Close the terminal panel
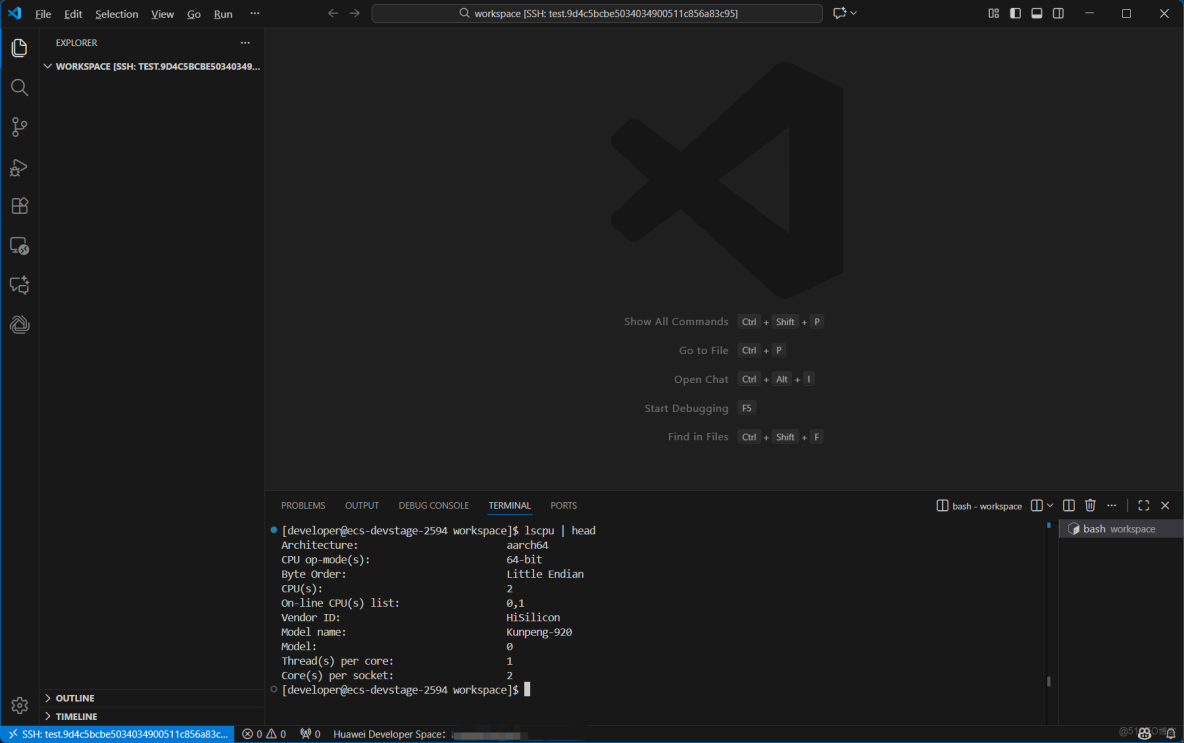The width and height of the screenshot is (1184, 743). (1165, 506)
